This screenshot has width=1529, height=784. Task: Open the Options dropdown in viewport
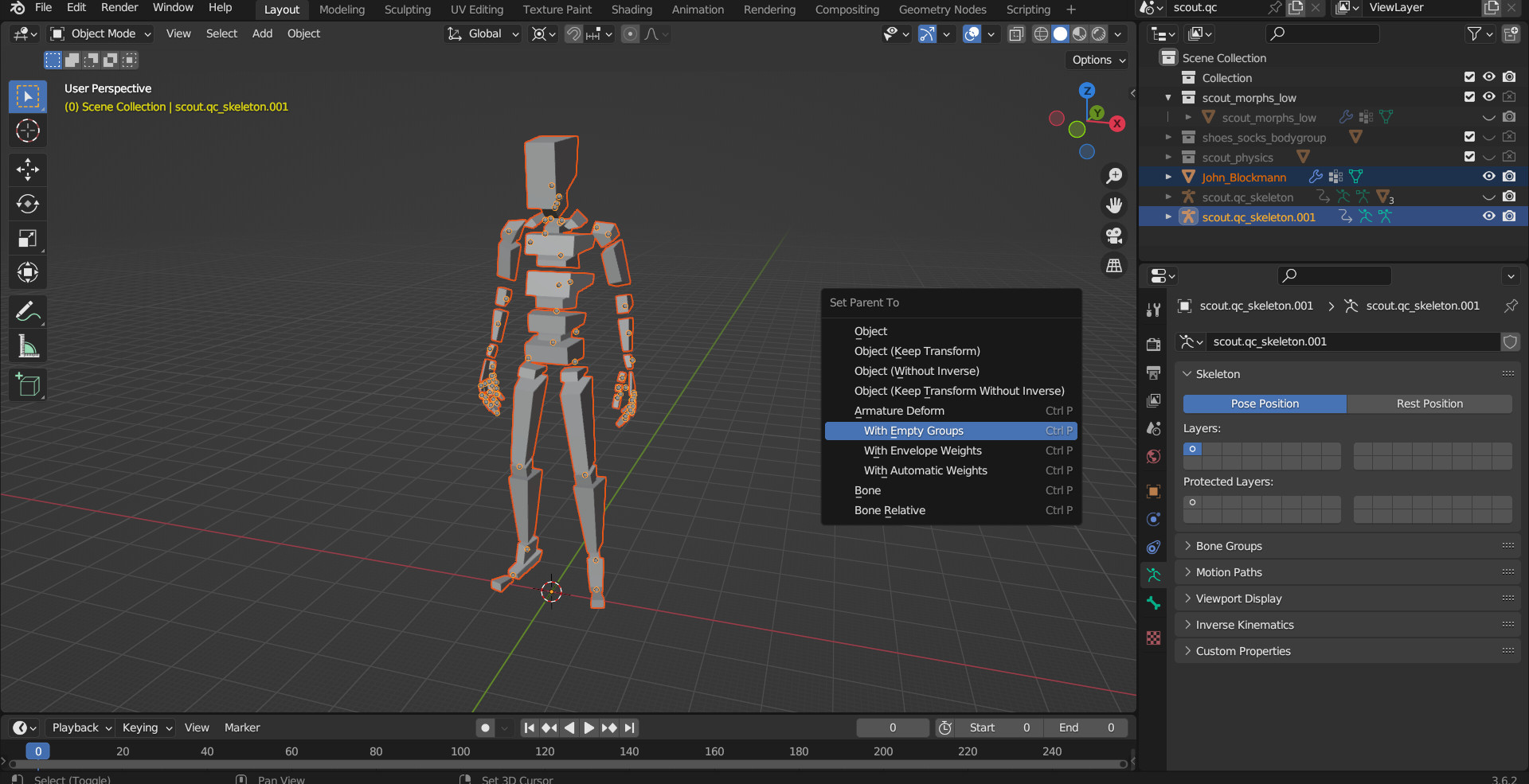[1098, 60]
